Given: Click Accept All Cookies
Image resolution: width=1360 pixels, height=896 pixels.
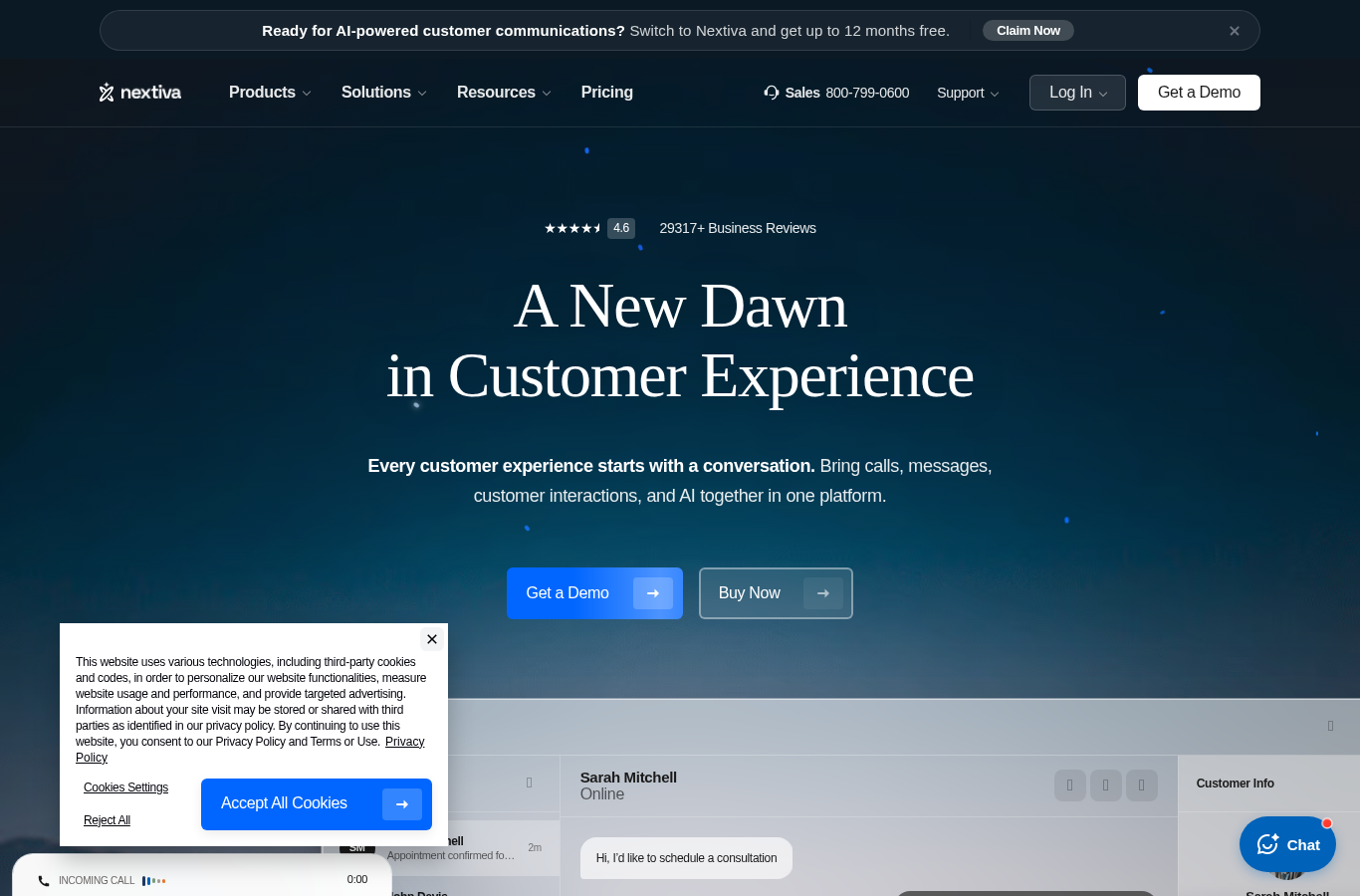Looking at the screenshot, I should pos(317,804).
